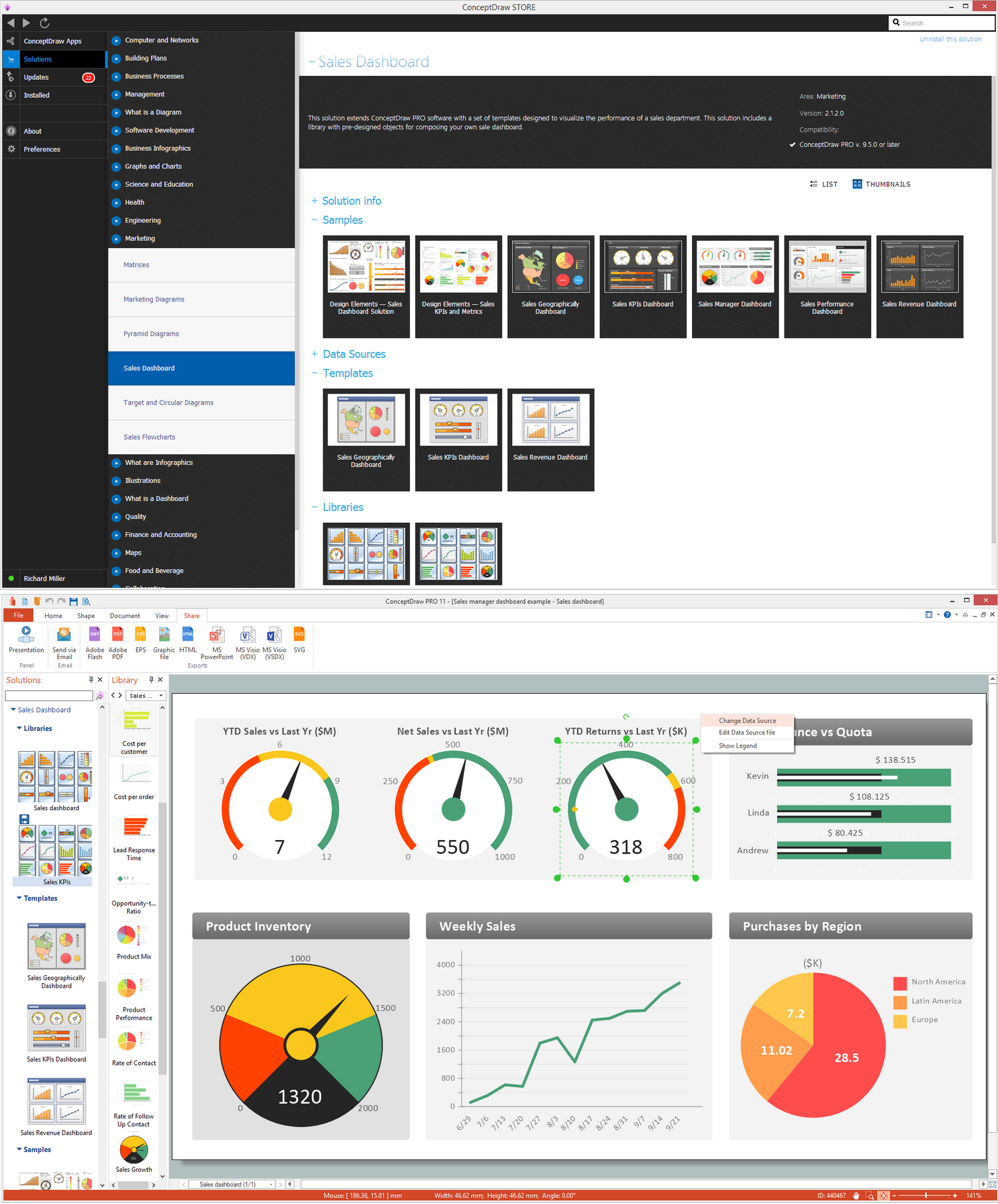The width and height of the screenshot is (998, 1204).
Task: Click the back arrow in ConceptDraw STORE
Action: (x=11, y=23)
